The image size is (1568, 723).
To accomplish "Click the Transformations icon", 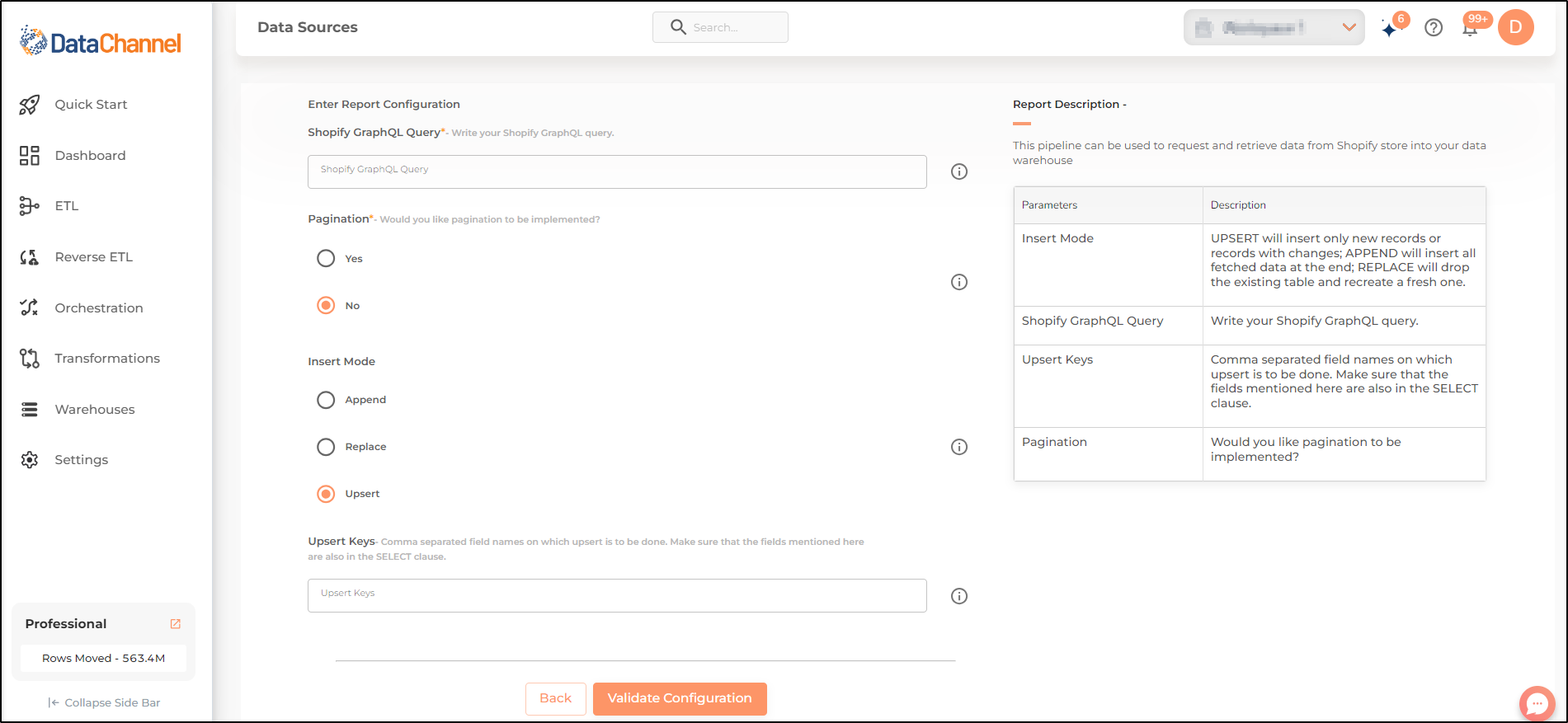I will (x=30, y=359).
